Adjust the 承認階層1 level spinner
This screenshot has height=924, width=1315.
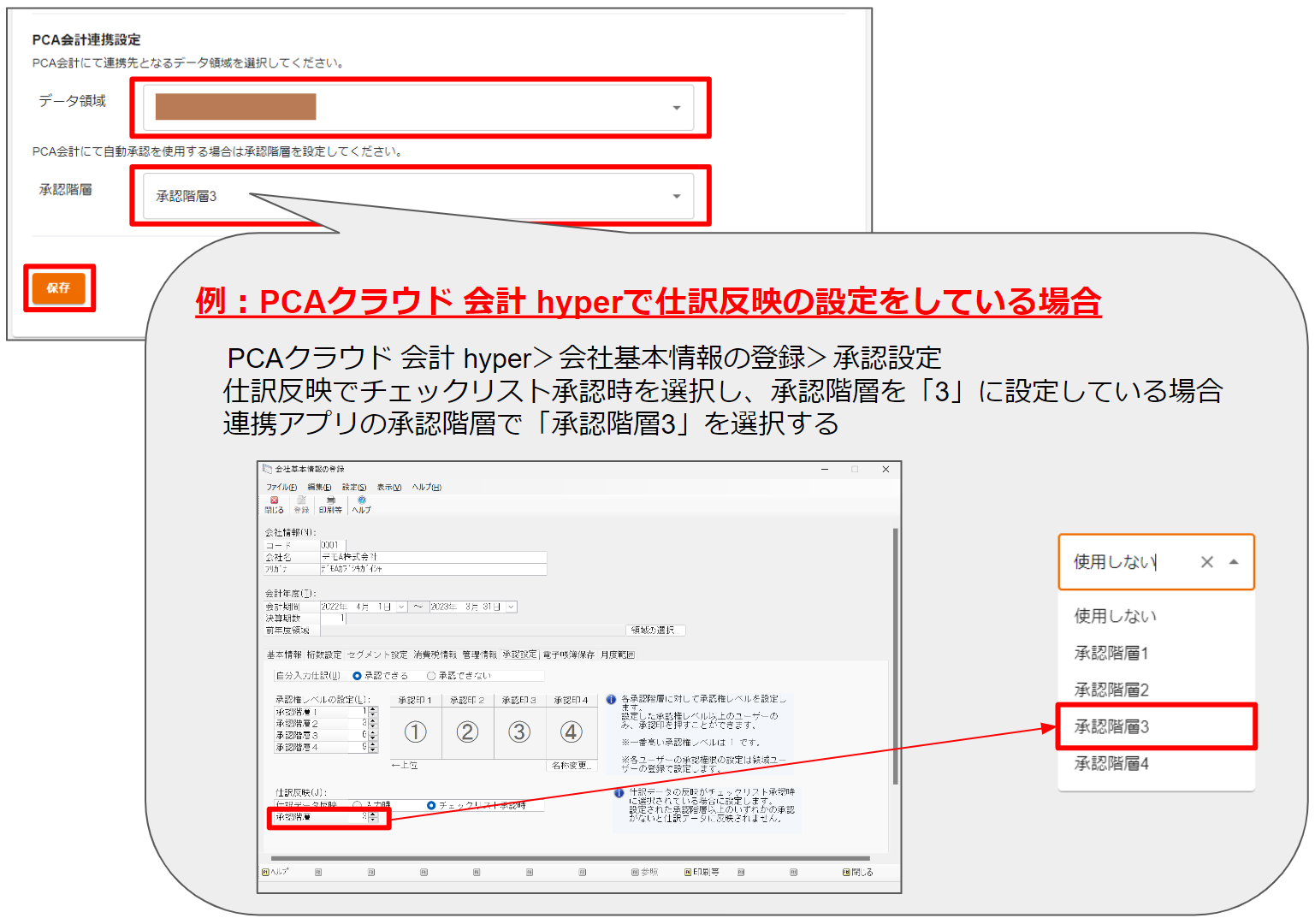point(373,712)
